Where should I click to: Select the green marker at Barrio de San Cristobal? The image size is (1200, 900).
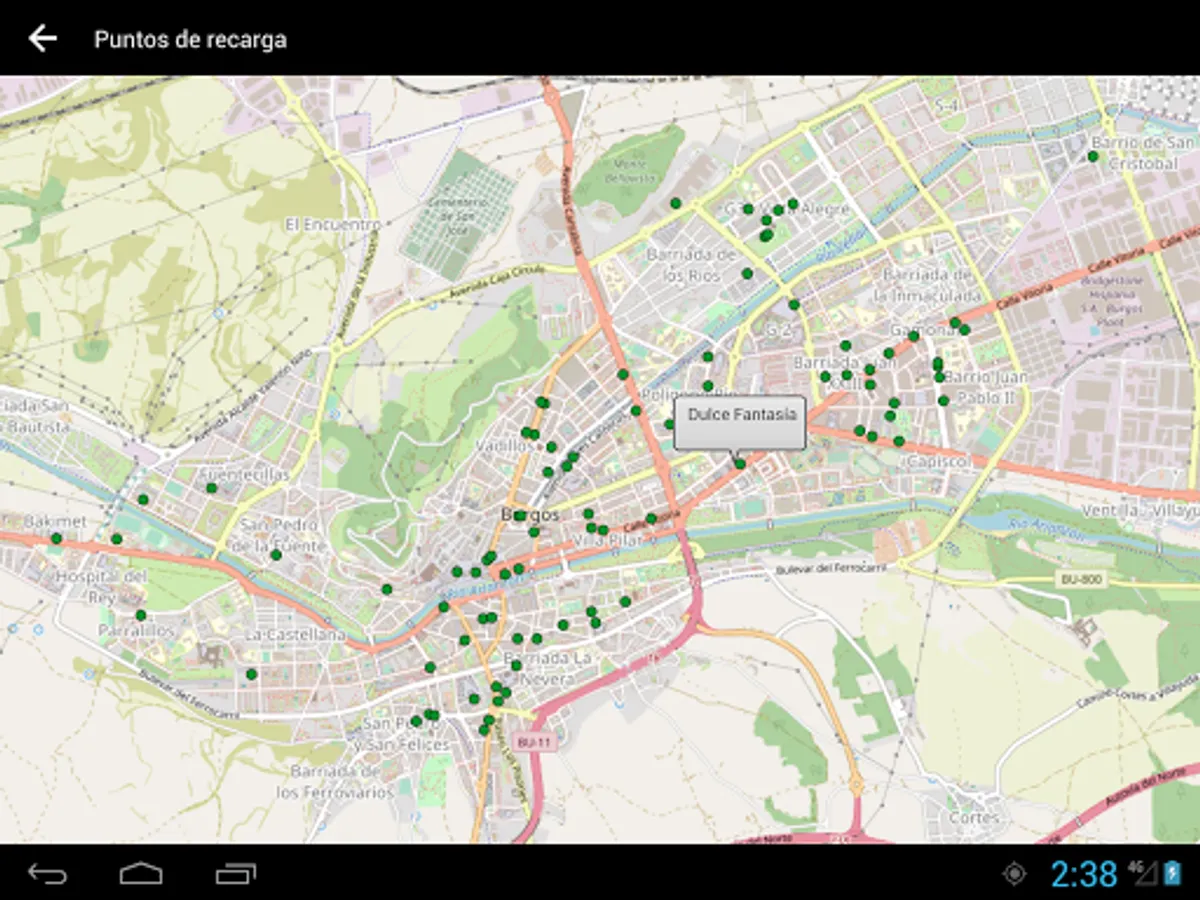(x=1093, y=156)
